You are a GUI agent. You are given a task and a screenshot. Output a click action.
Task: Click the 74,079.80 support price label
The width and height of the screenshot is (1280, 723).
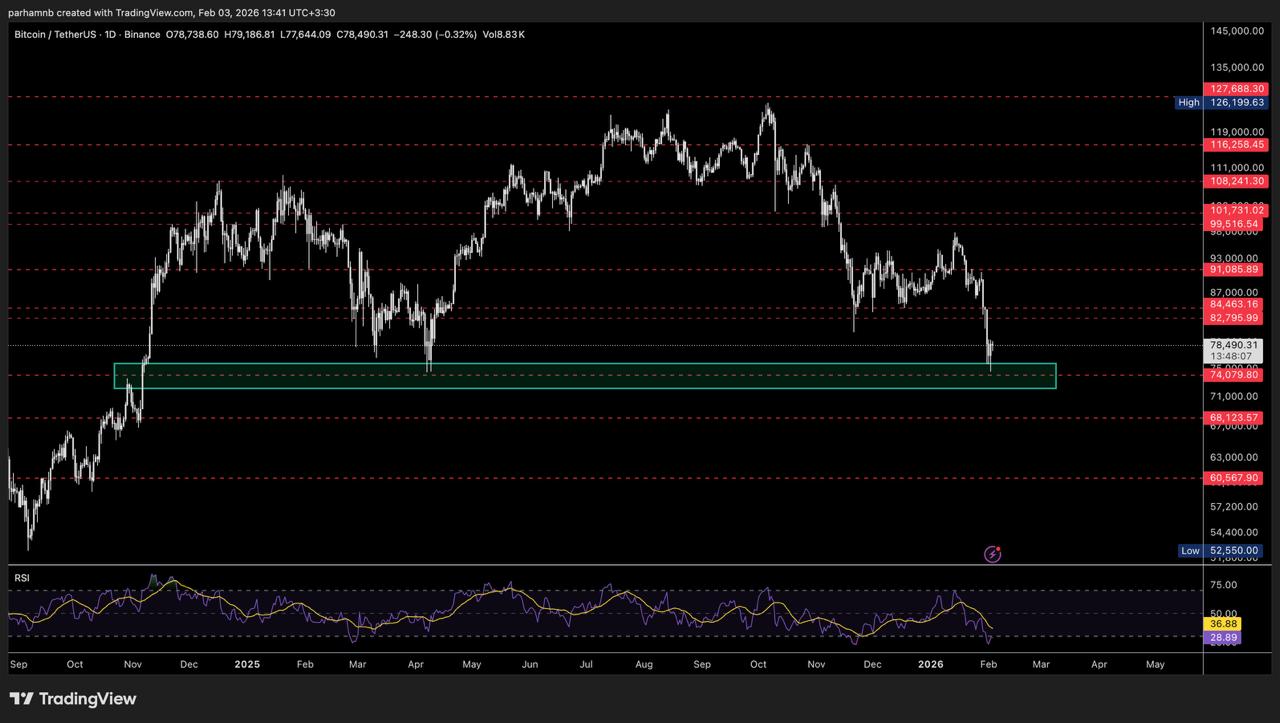coord(1234,375)
